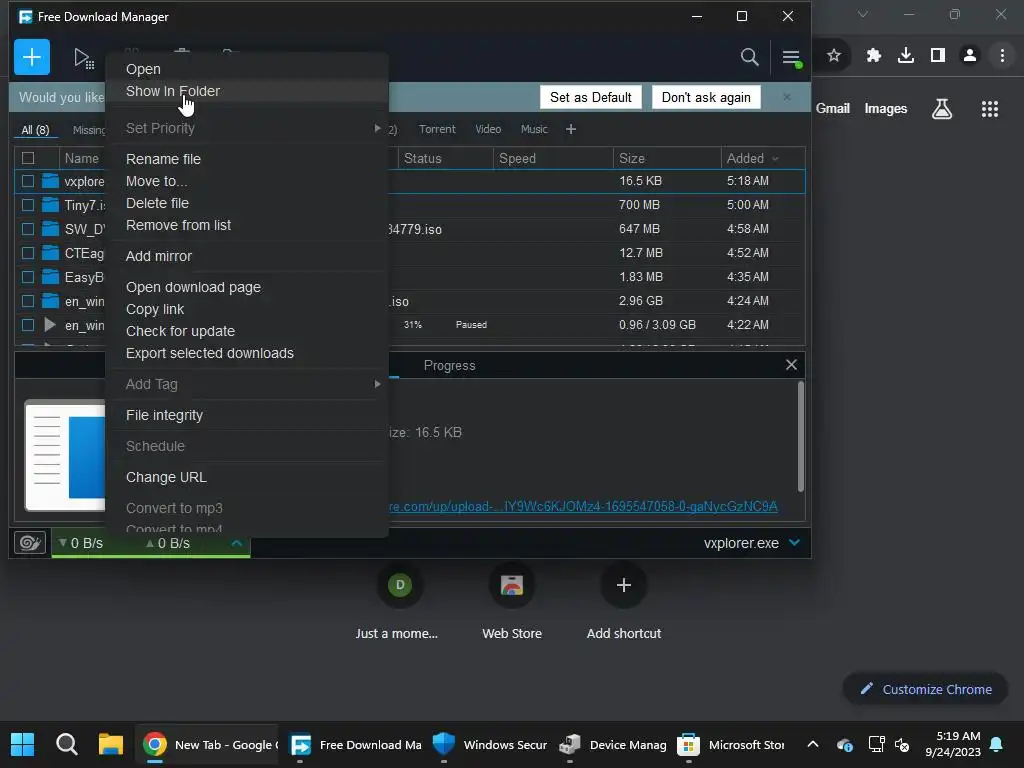Open Chrome three-dot menu
The image size is (1024, 768).
tap(1002, 56)
